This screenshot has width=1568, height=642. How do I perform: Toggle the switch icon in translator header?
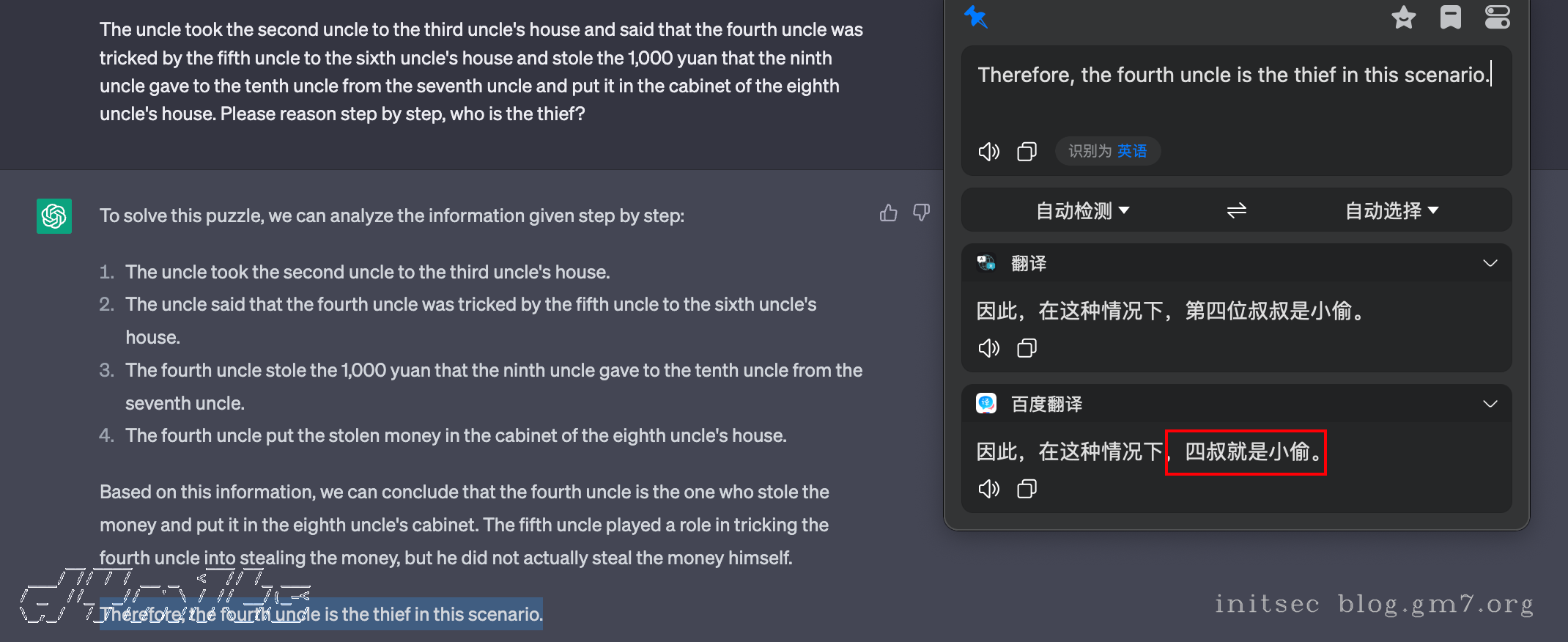[x=1497, y=17]
